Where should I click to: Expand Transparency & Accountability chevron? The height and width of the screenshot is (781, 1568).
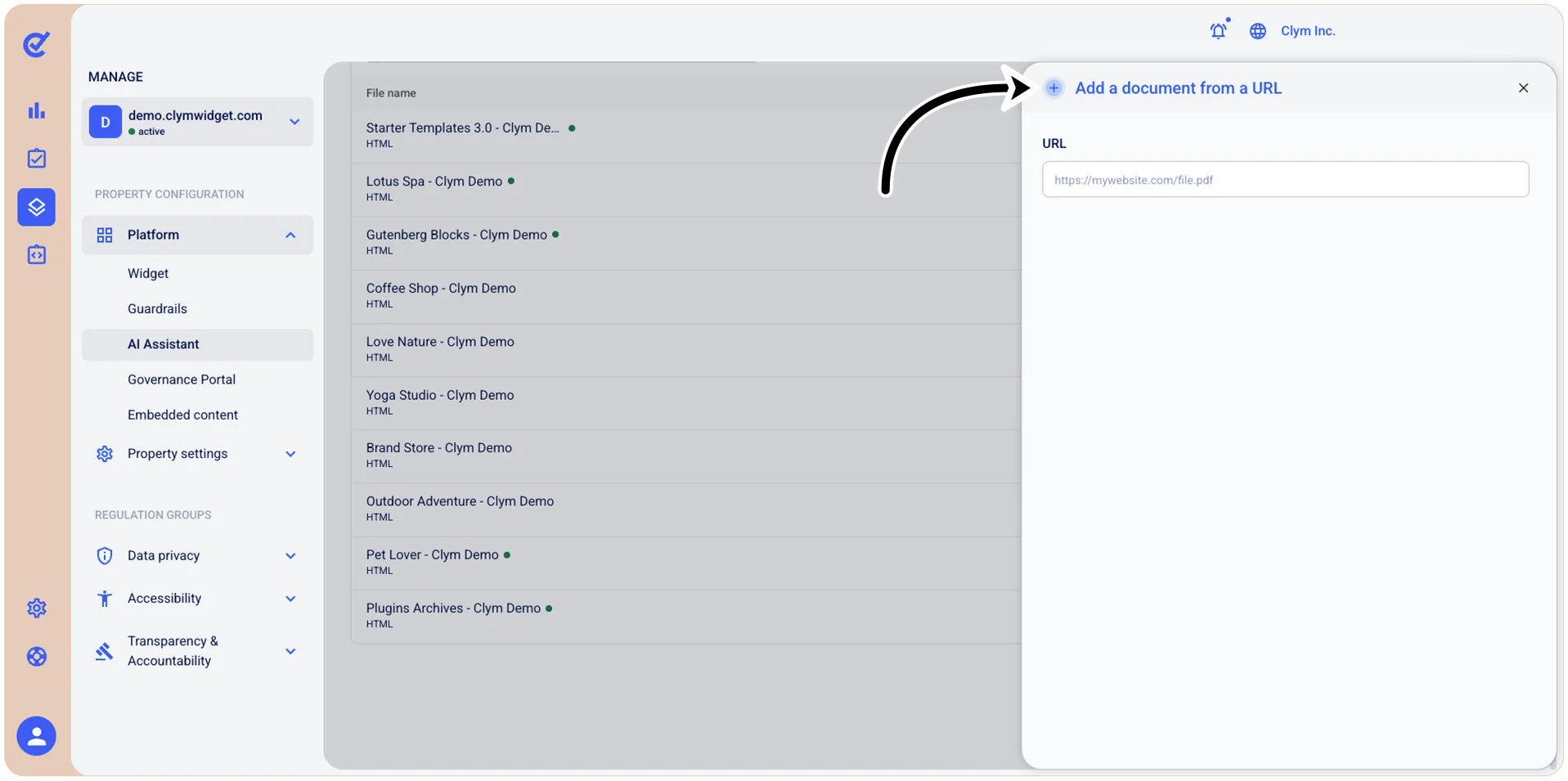[x=290, y=652]
